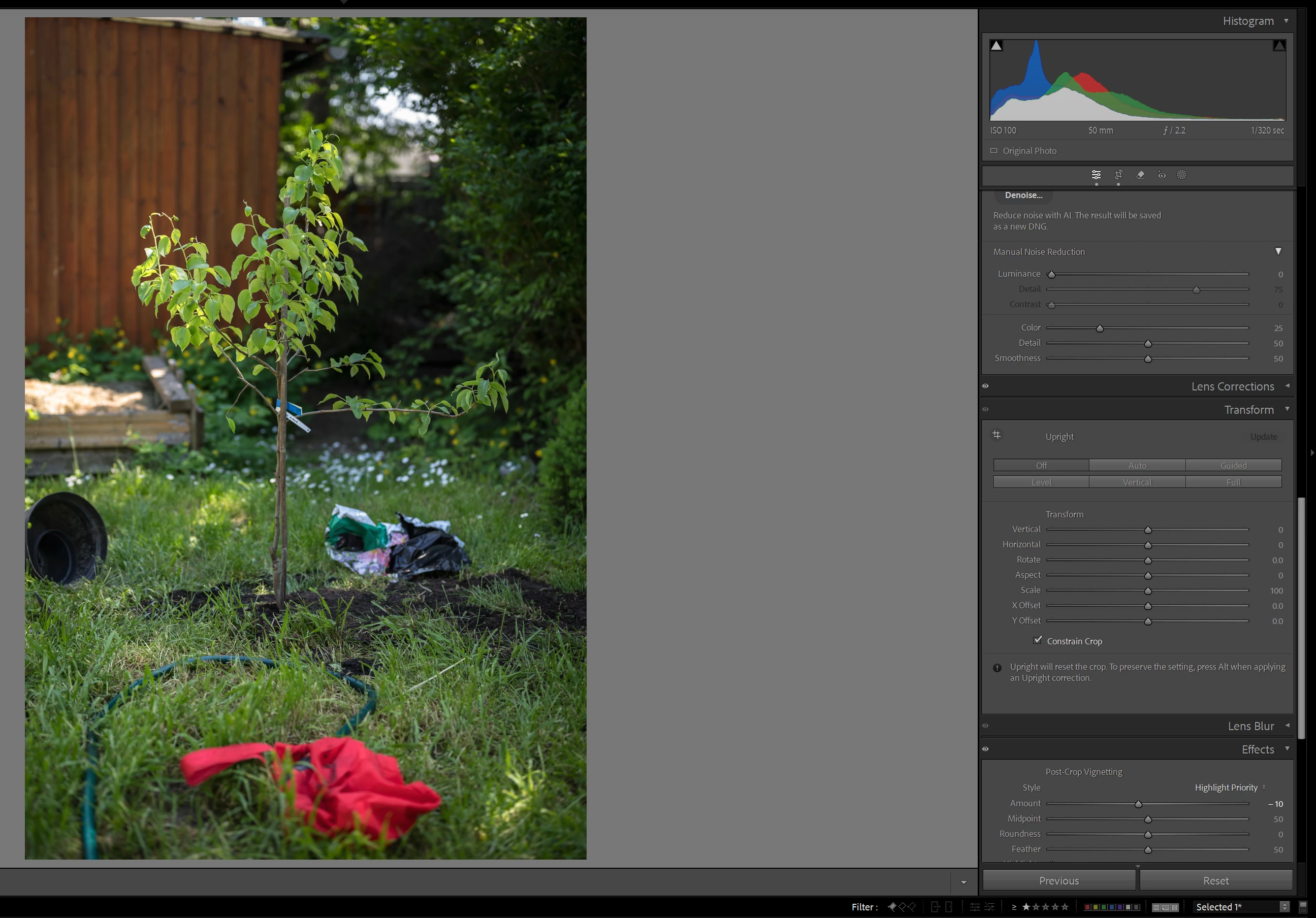
Task: Select the Crop and rotate tool
Action: tap(1118, 175)
